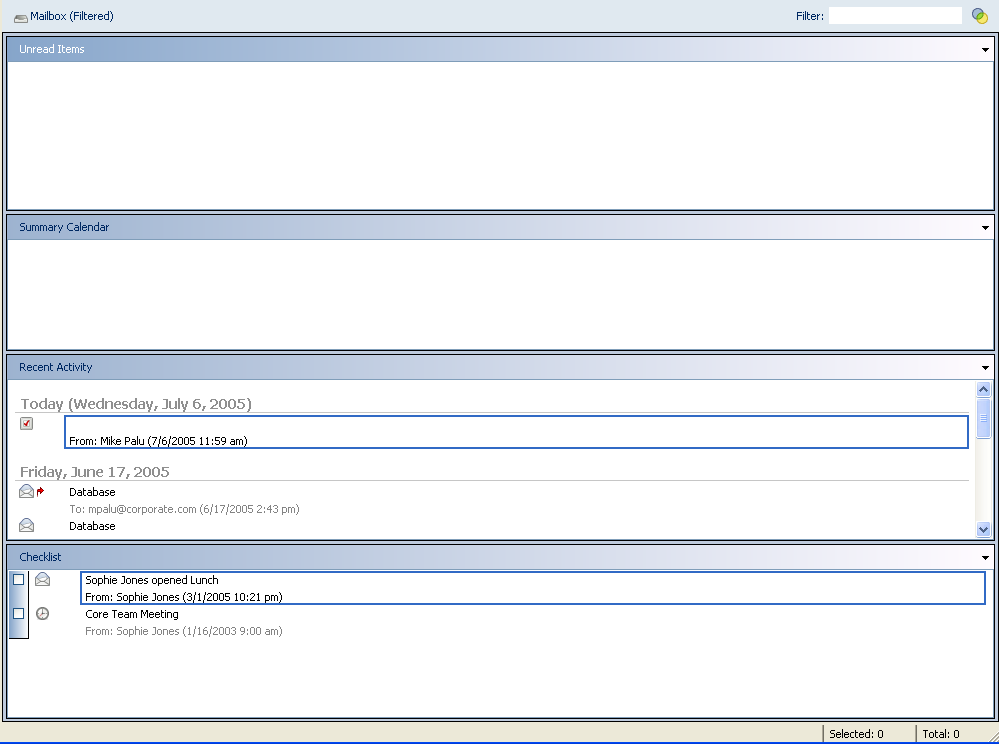
Task: Select the item From: Mike Palu 11:59 am
Action: click(516, 432)
